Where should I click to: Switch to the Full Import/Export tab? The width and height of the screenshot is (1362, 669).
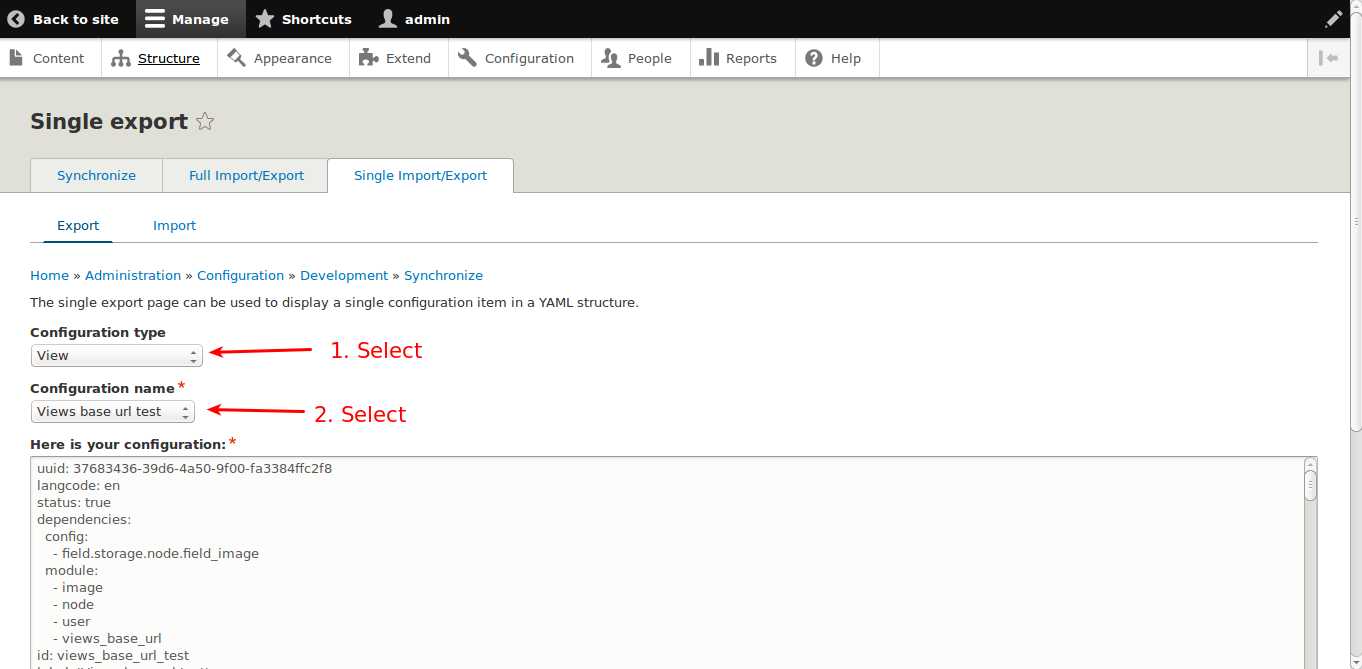[x=244, y=175]
